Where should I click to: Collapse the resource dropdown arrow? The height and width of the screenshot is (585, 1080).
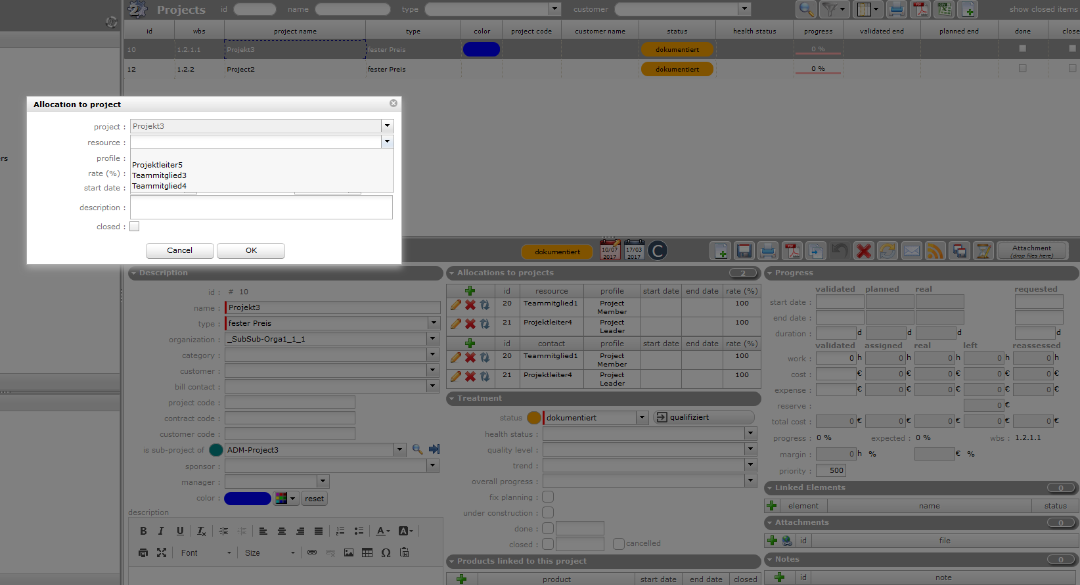[x=387, y=142]
